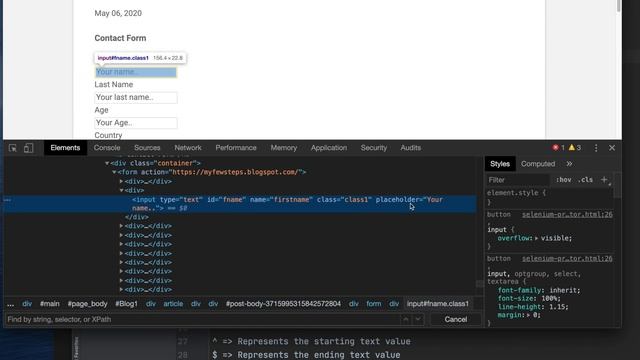This screenshot has width=640, height=360.
Task: Jump to next search result arrow
Action: coord(418,319)
